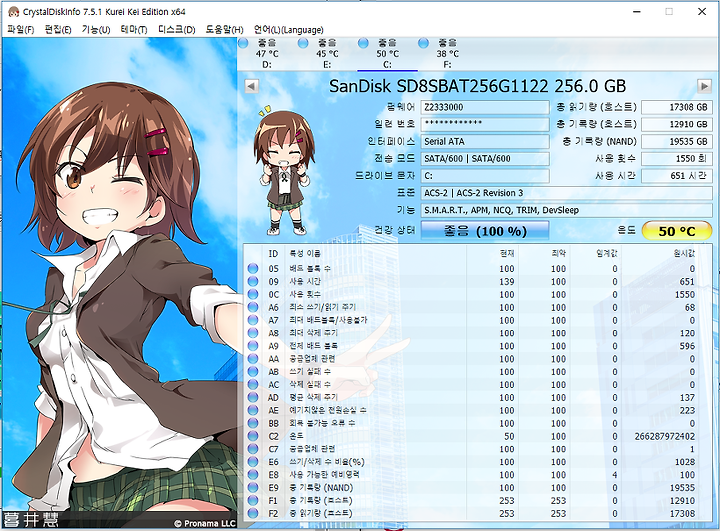Screen dimensions: 720x531
Task: Click the NAND writes value 19535 GB
Action: point(676,141)
